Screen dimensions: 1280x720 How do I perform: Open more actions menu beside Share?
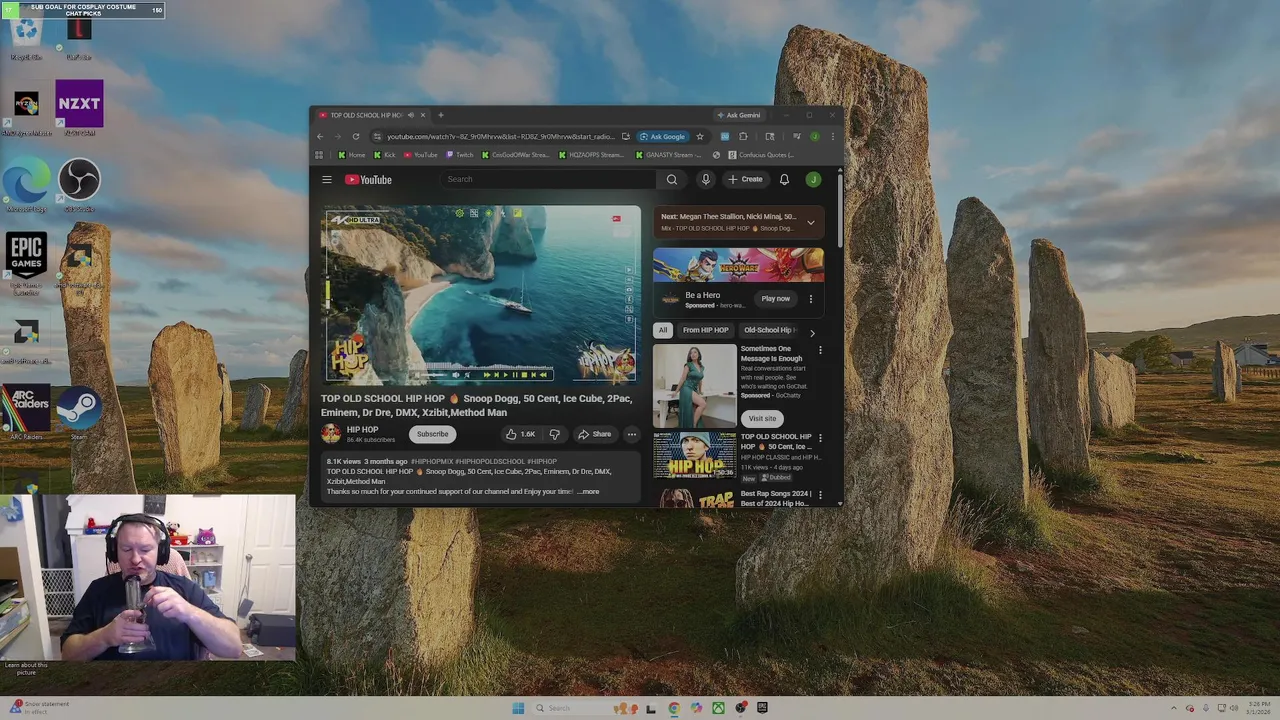631,434
